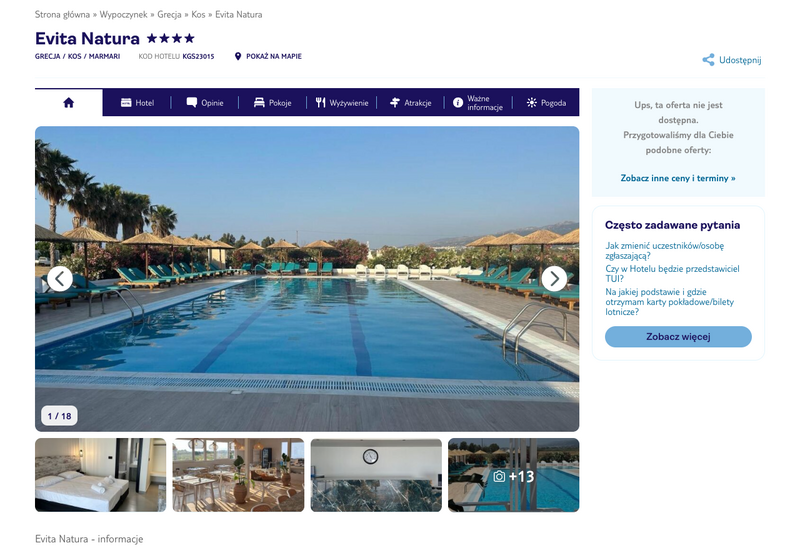800x553 pixels.
Task: Go to previous photo with left arrow
Action: pyautogui.click(x=60, y=279)
